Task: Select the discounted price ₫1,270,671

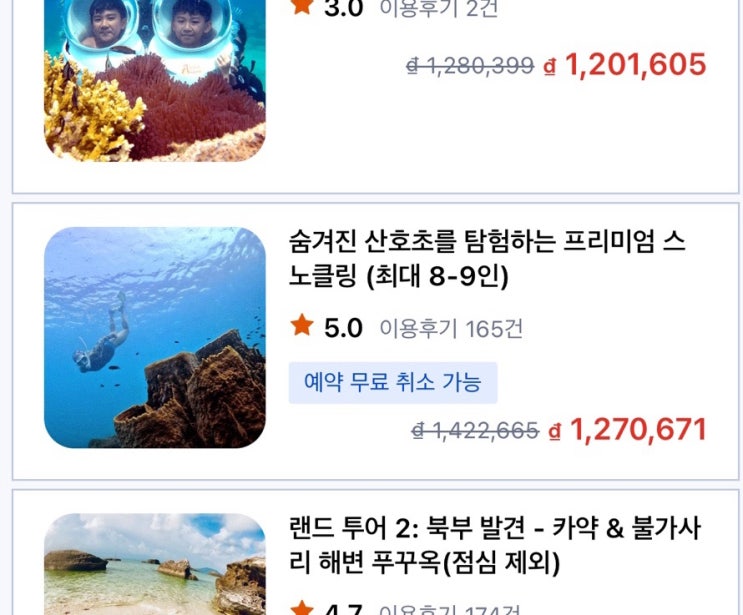Action: (x=627, y=429)
